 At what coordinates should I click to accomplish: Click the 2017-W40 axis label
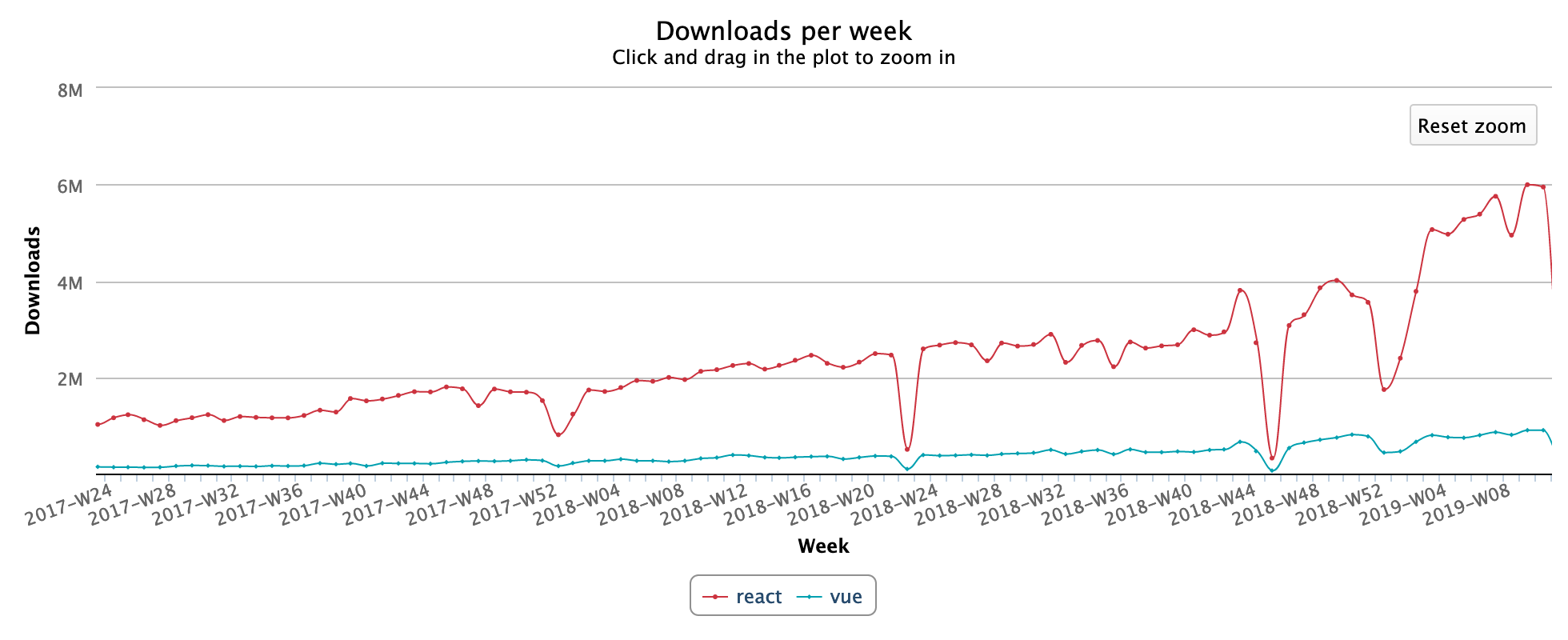coord(322,505)
